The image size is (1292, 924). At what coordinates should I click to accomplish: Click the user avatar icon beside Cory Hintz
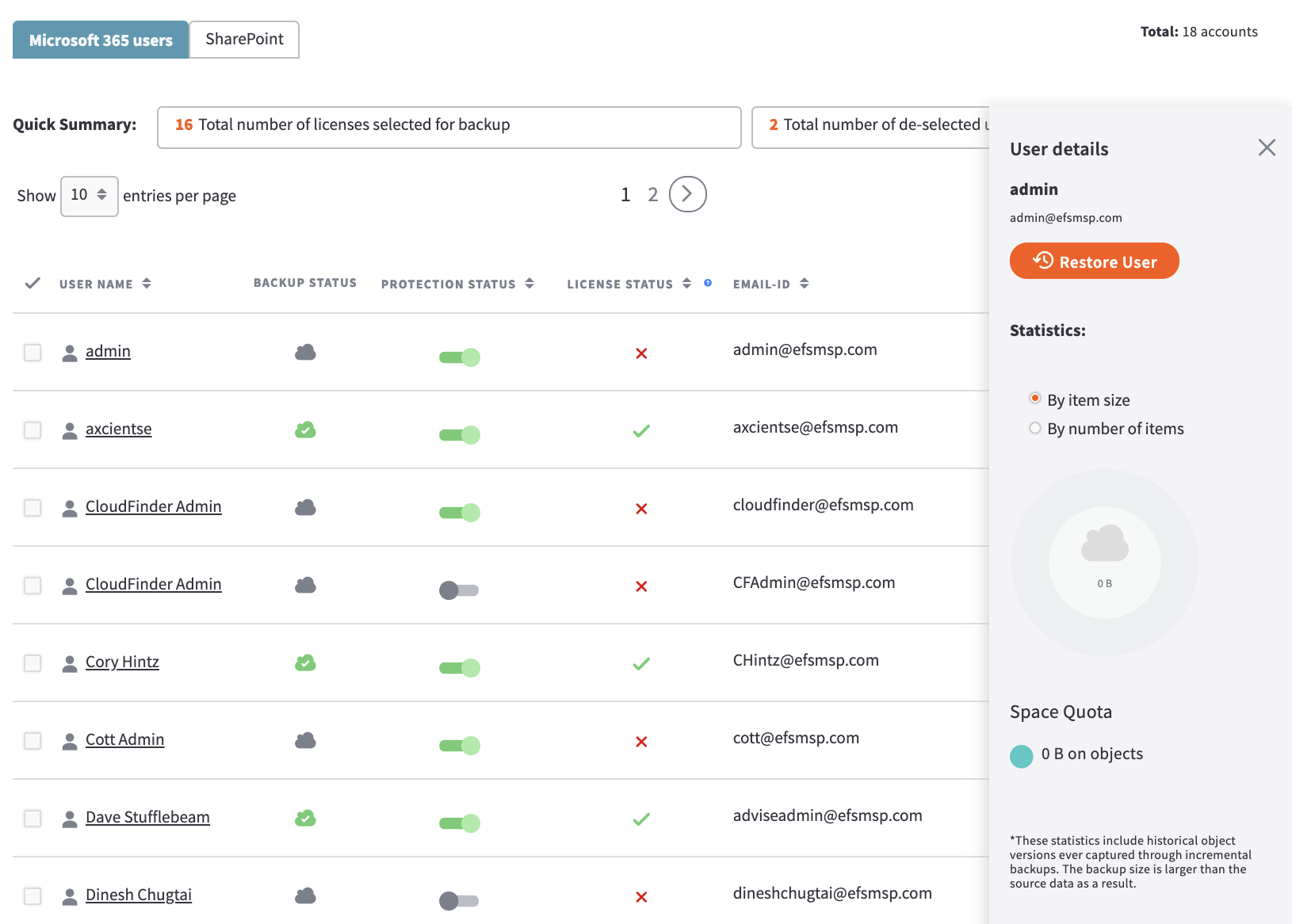point(68,663)
